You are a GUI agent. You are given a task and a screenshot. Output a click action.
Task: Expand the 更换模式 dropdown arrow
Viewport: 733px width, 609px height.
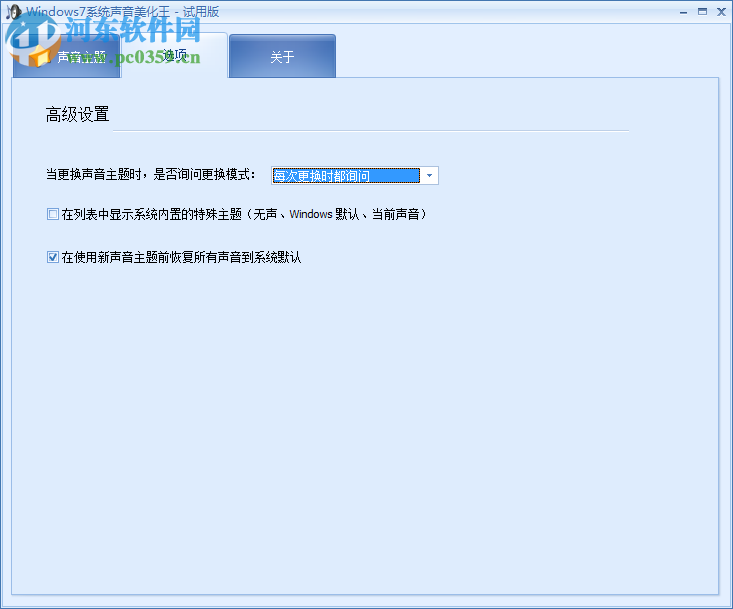point(429,176)
